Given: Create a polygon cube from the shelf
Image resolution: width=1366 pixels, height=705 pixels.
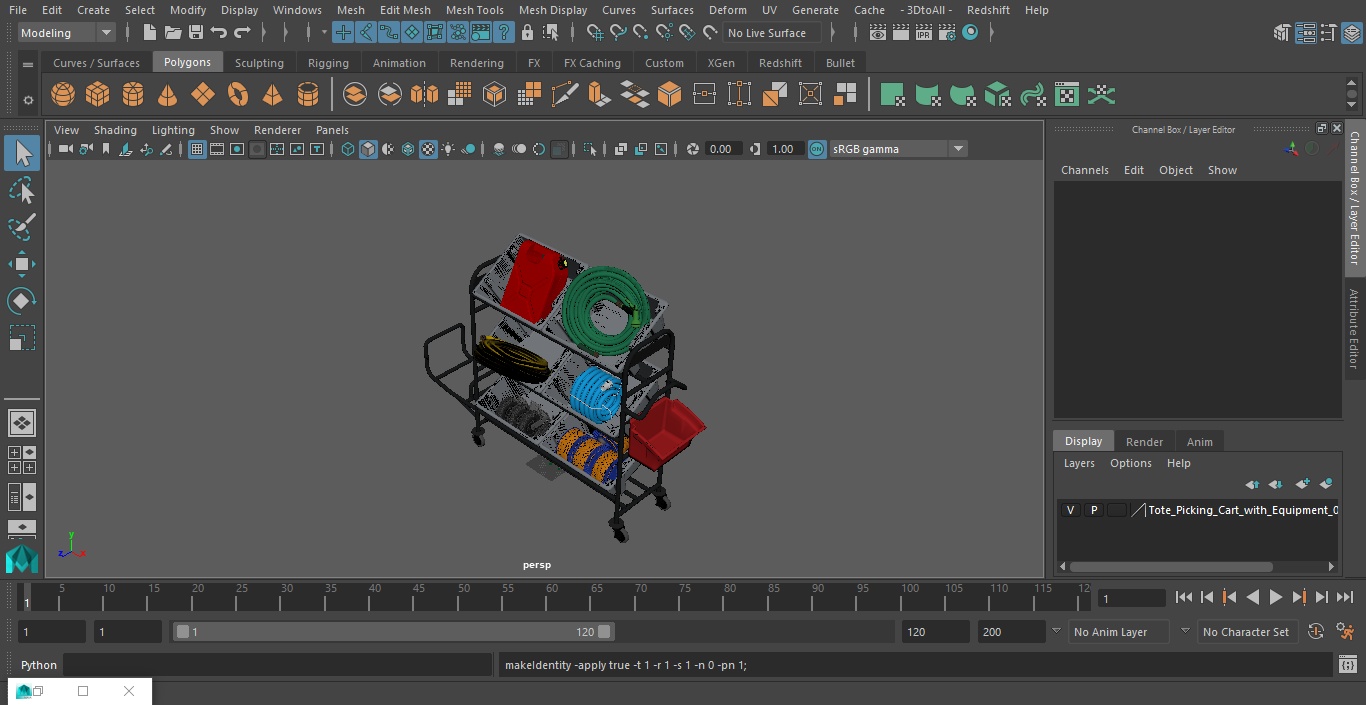Looking at the screenshot, I should [98, 95].
